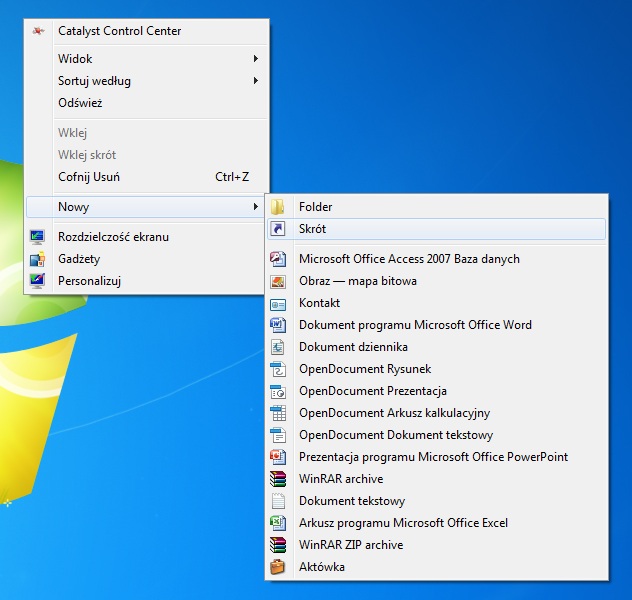Click the Rozdzielczość ekranu monitor icon

[37, 237]
